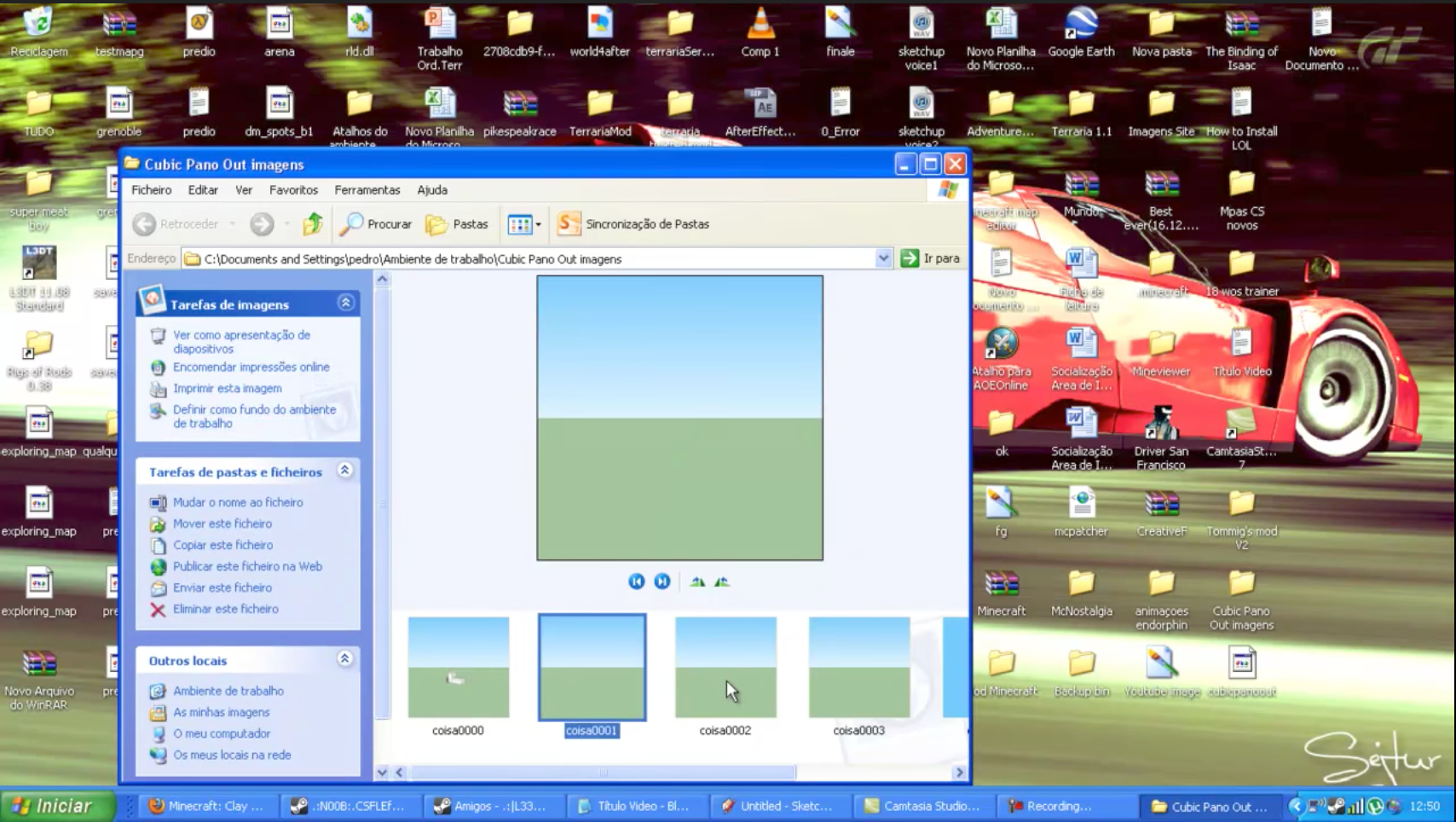Select the McNostalgia desktop folder
1456x822 pixels.
[x=1081, y=593]
